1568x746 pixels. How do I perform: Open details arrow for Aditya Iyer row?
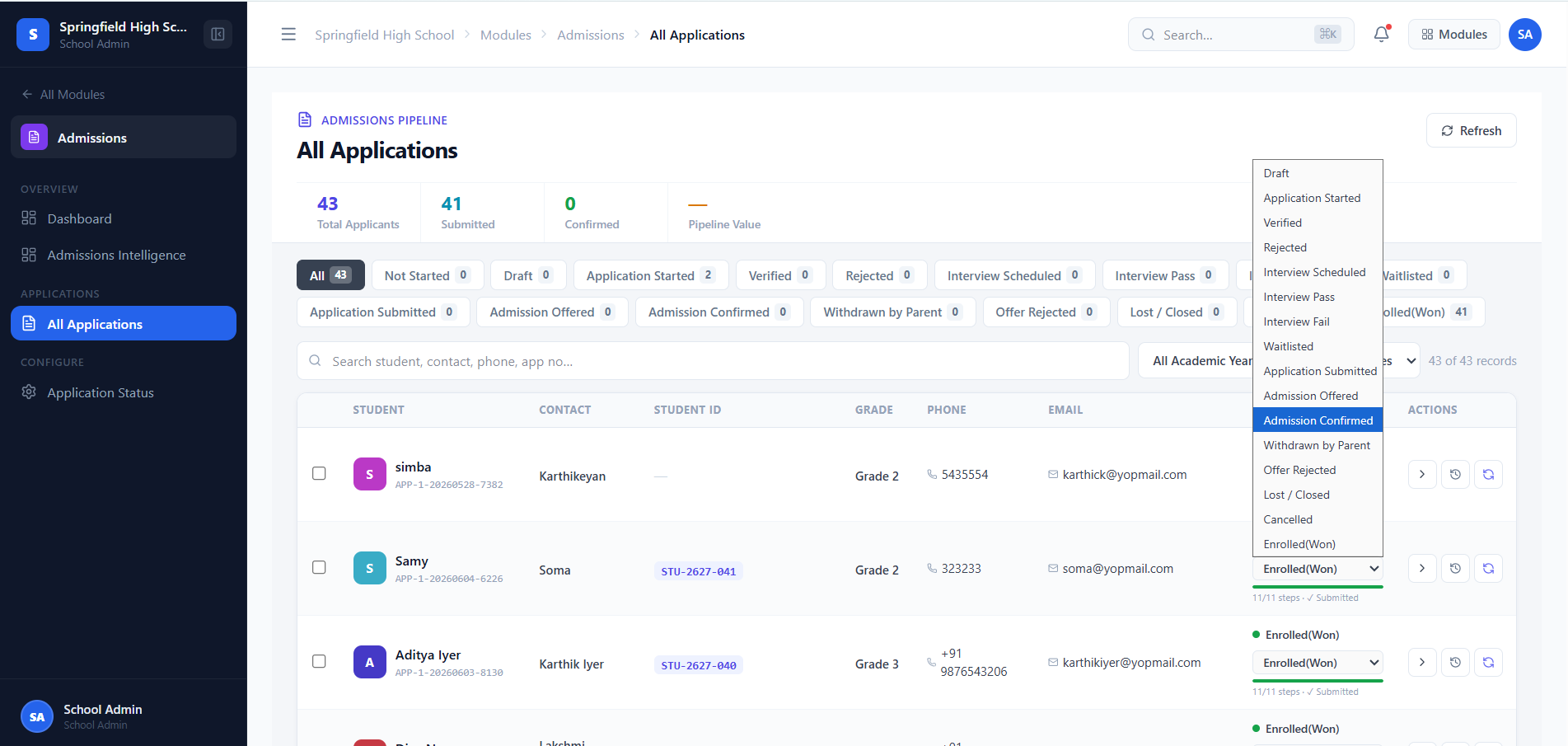tap(1422, 663)
